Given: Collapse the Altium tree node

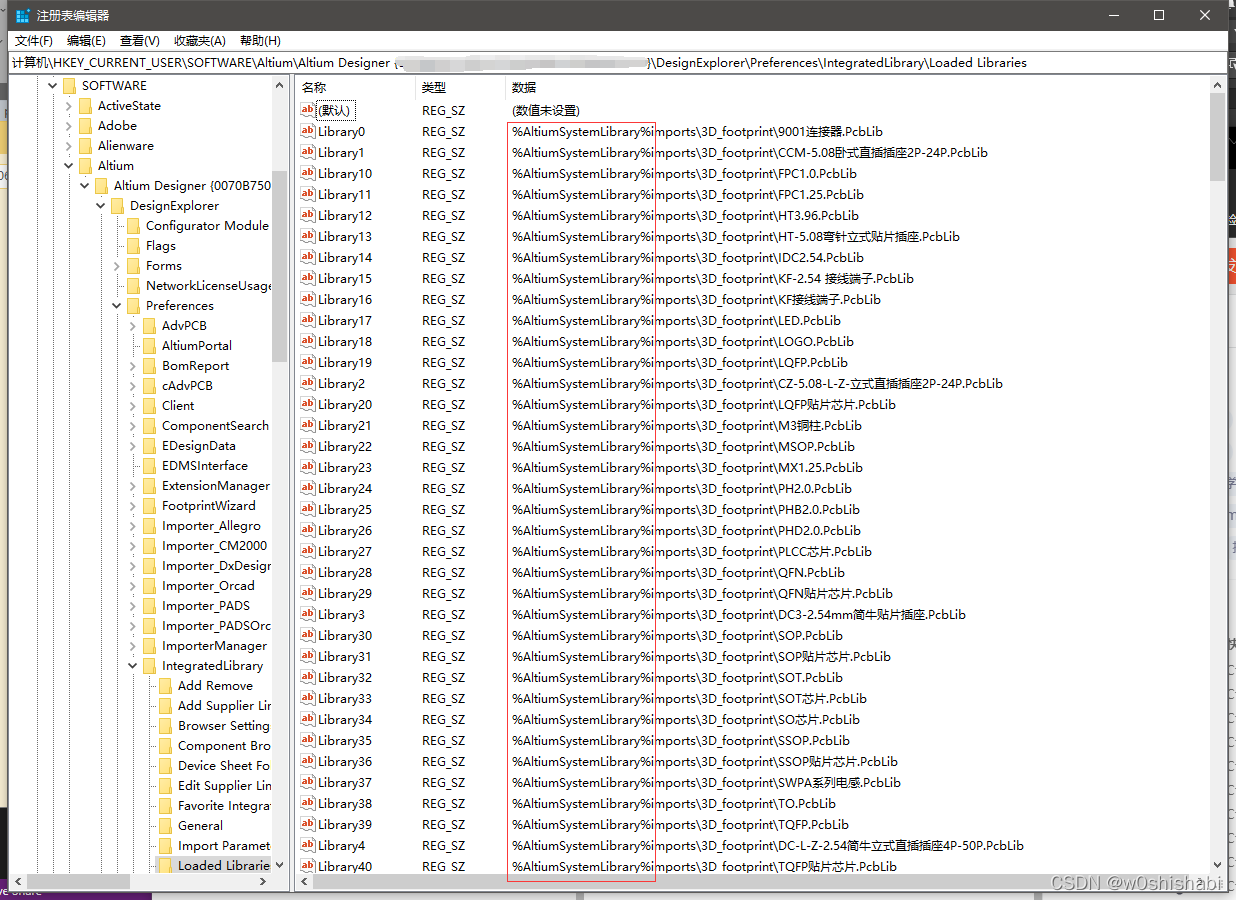Looking at the screenshot, I should pyautogui.click(x=69, y=165).
